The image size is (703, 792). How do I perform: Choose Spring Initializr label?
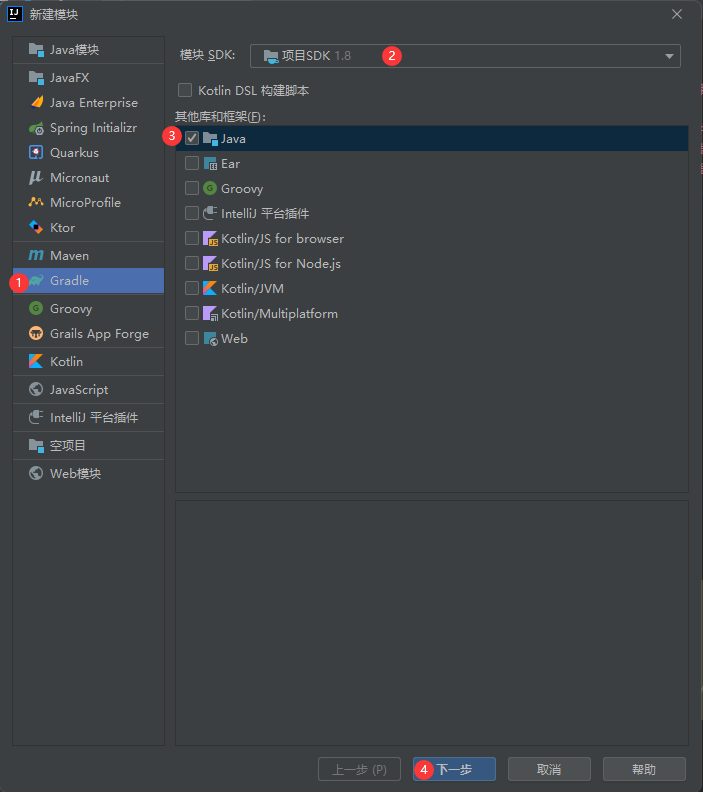click(93, 128)
